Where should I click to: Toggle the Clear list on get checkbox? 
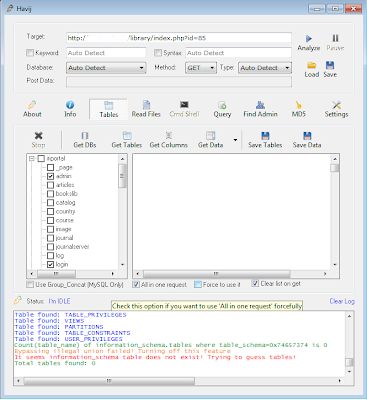[x=255, y=283]
